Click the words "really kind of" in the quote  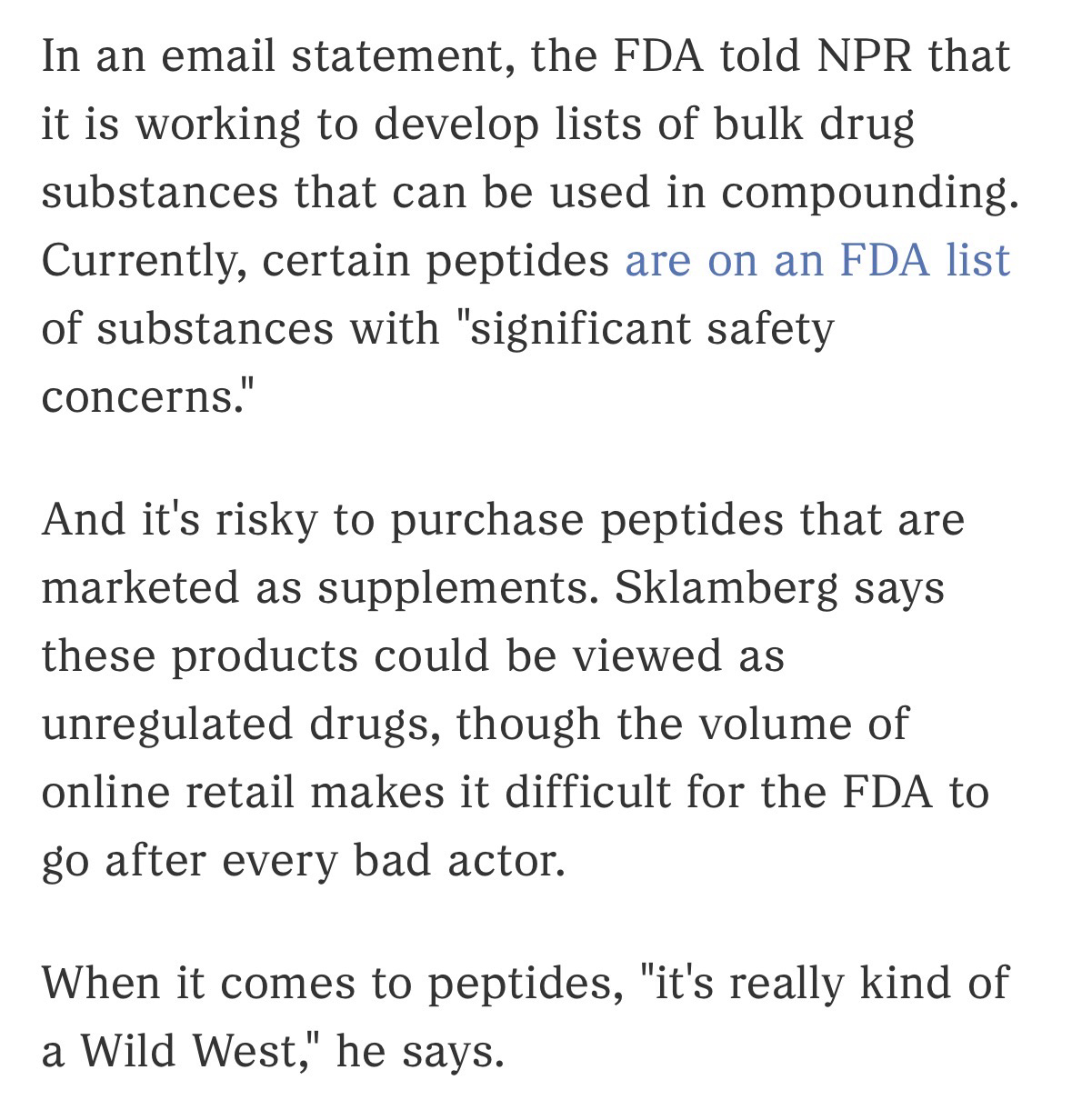coord(853,984)
